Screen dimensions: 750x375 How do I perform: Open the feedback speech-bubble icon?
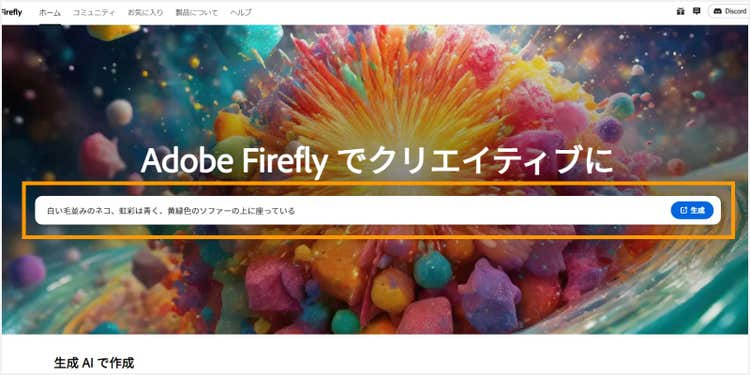click(x=696, y=11)
